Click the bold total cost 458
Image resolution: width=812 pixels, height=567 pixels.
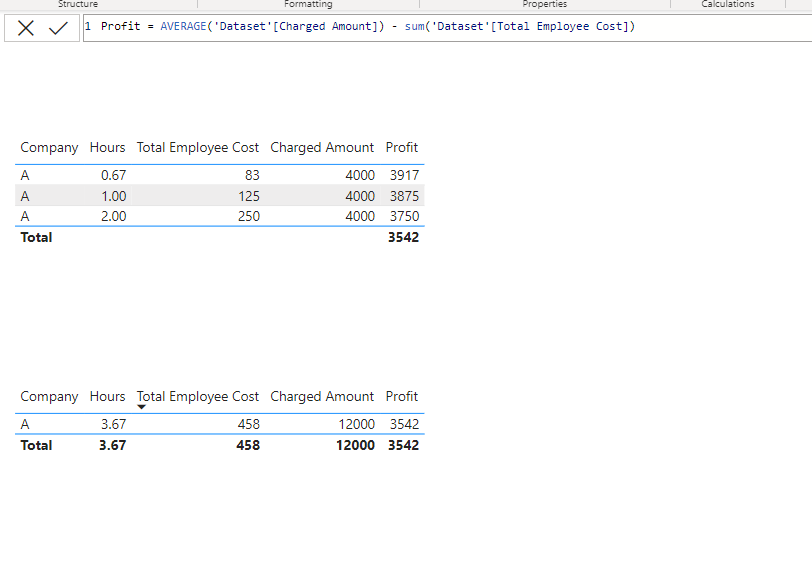click(x=248, y=446)
